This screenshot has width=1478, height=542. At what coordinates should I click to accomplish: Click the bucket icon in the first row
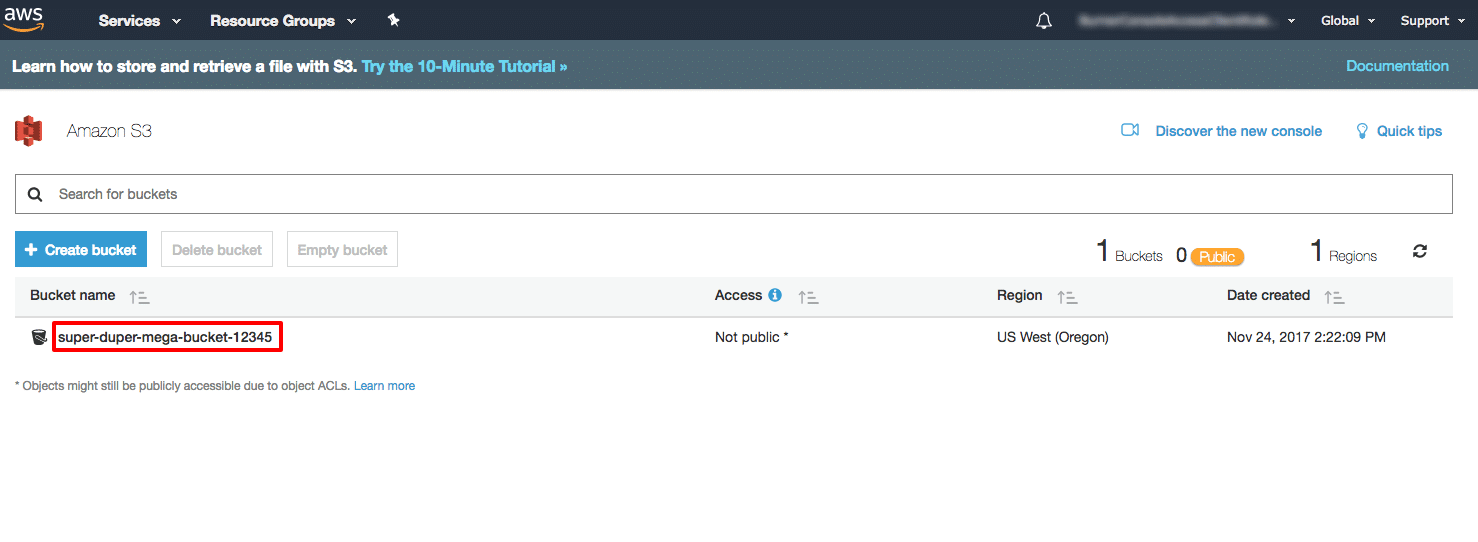tap(39, 337)
